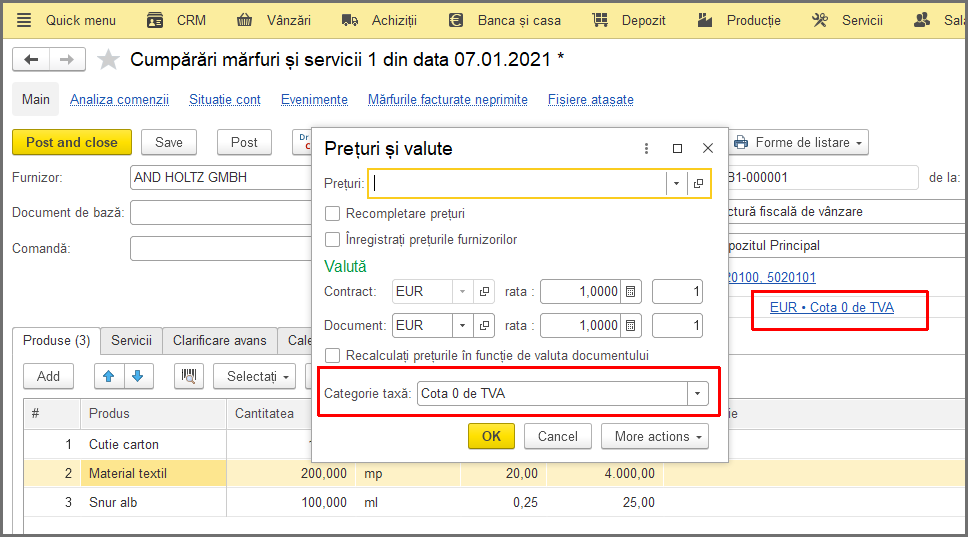Confirm dialog with OK button
Viewport: 968px width, 537px height.
click(491, 436)
